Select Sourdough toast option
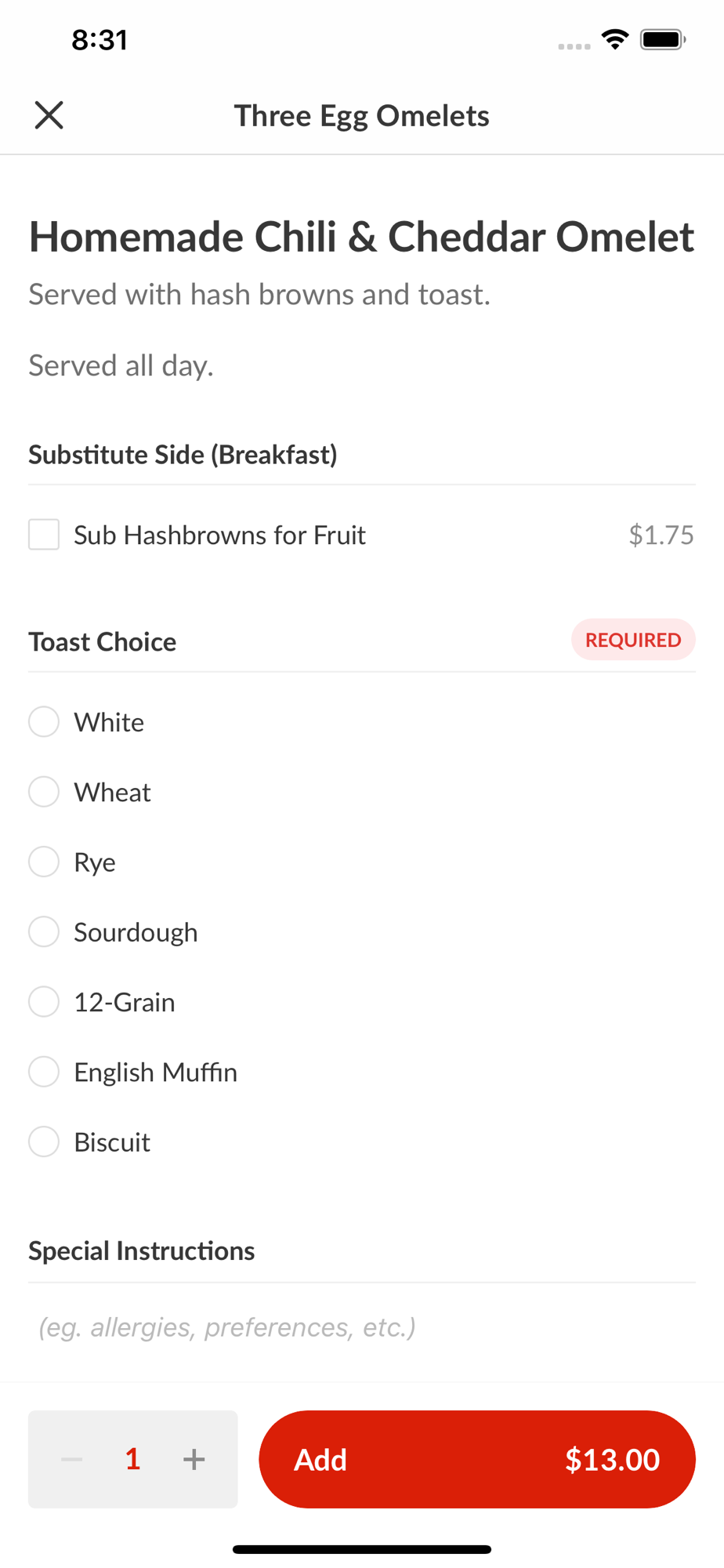This screenshot has width=724, height=1568. pos(44,931)
